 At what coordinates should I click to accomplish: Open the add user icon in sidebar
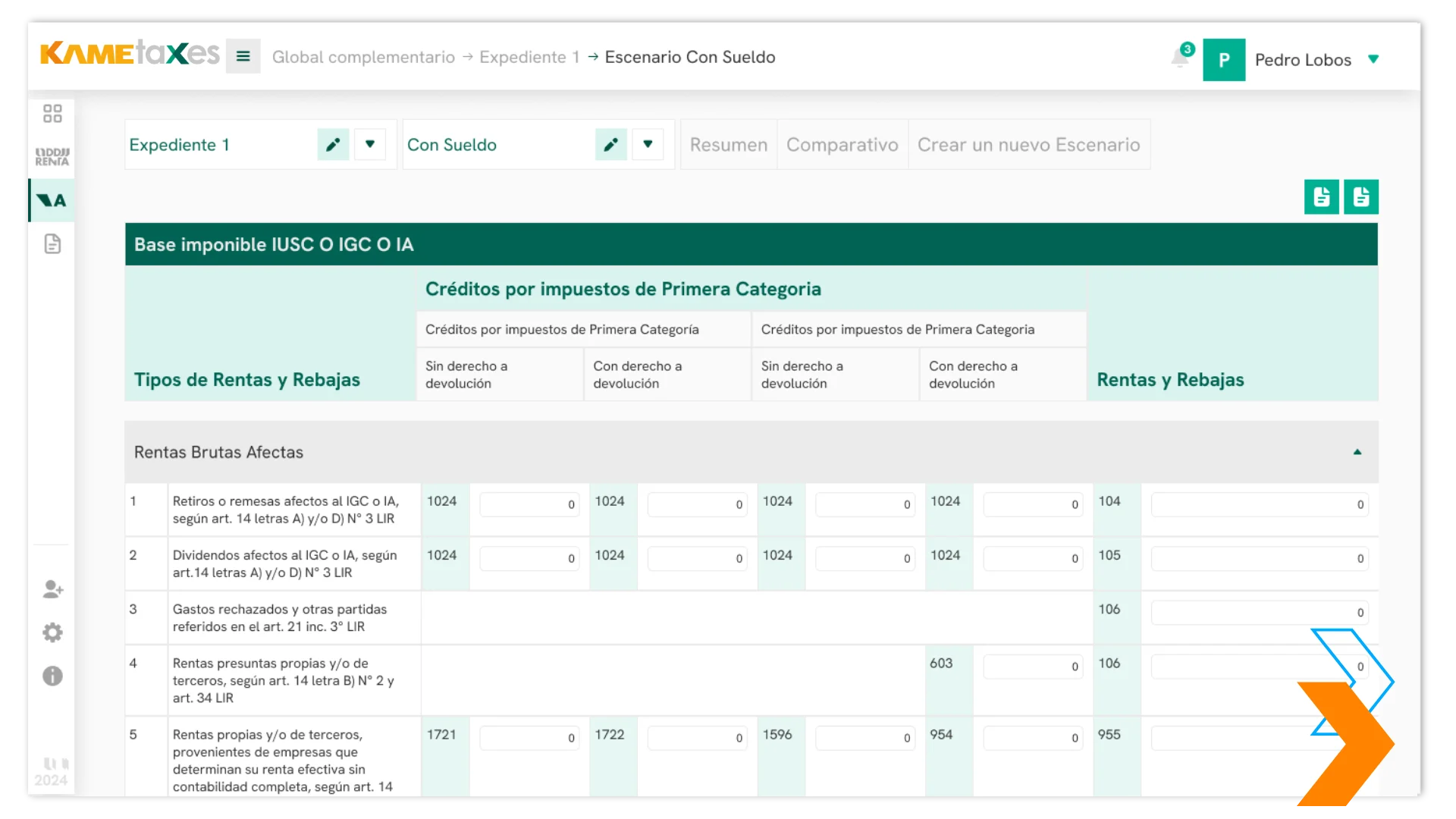coord(52,590)
